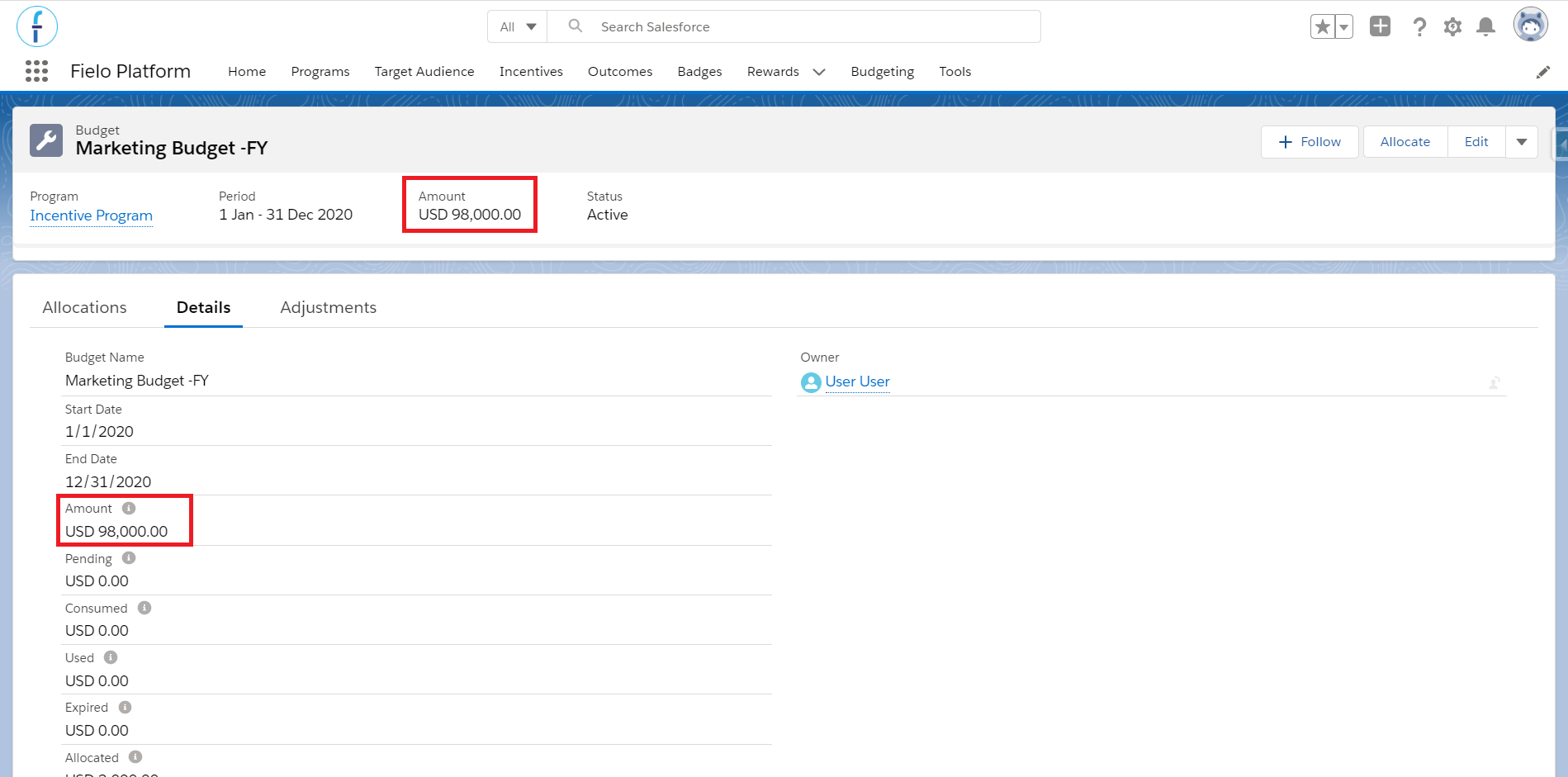This screenshot has height=777, width=1568.
Task: Click the period '1 Jan - 31 Dec 2020'
Action: click(x=286, y=215)
